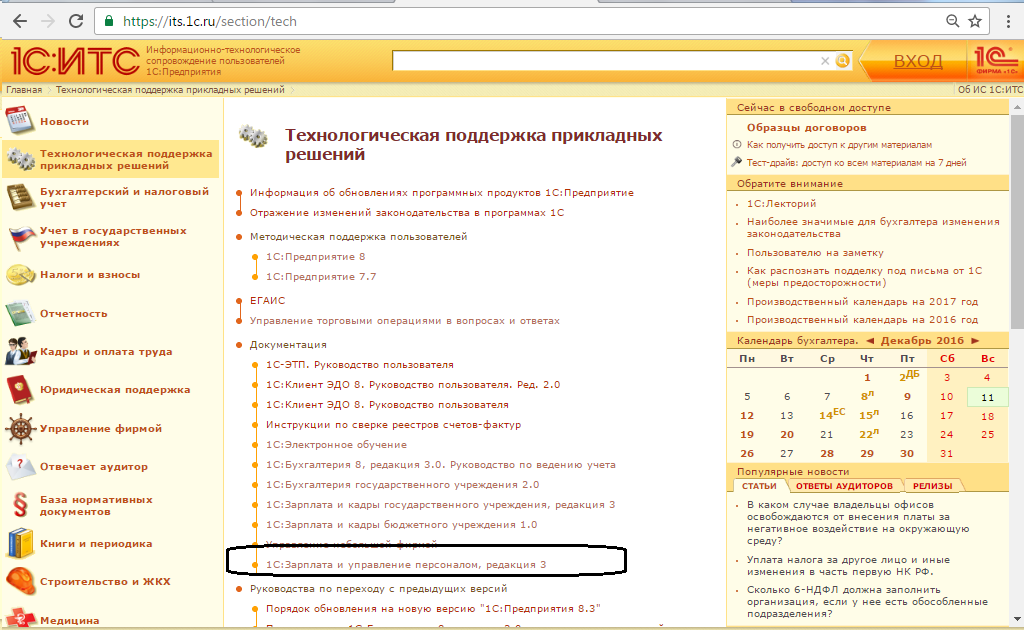The width and height of the screenshot is (1024, 630).
Task: Open 1С:Электронное обучение link
Action: click(x=336, y=445)
